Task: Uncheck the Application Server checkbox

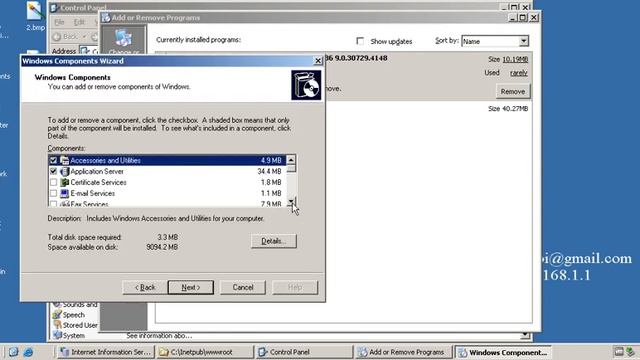Action: pos(53,171)
